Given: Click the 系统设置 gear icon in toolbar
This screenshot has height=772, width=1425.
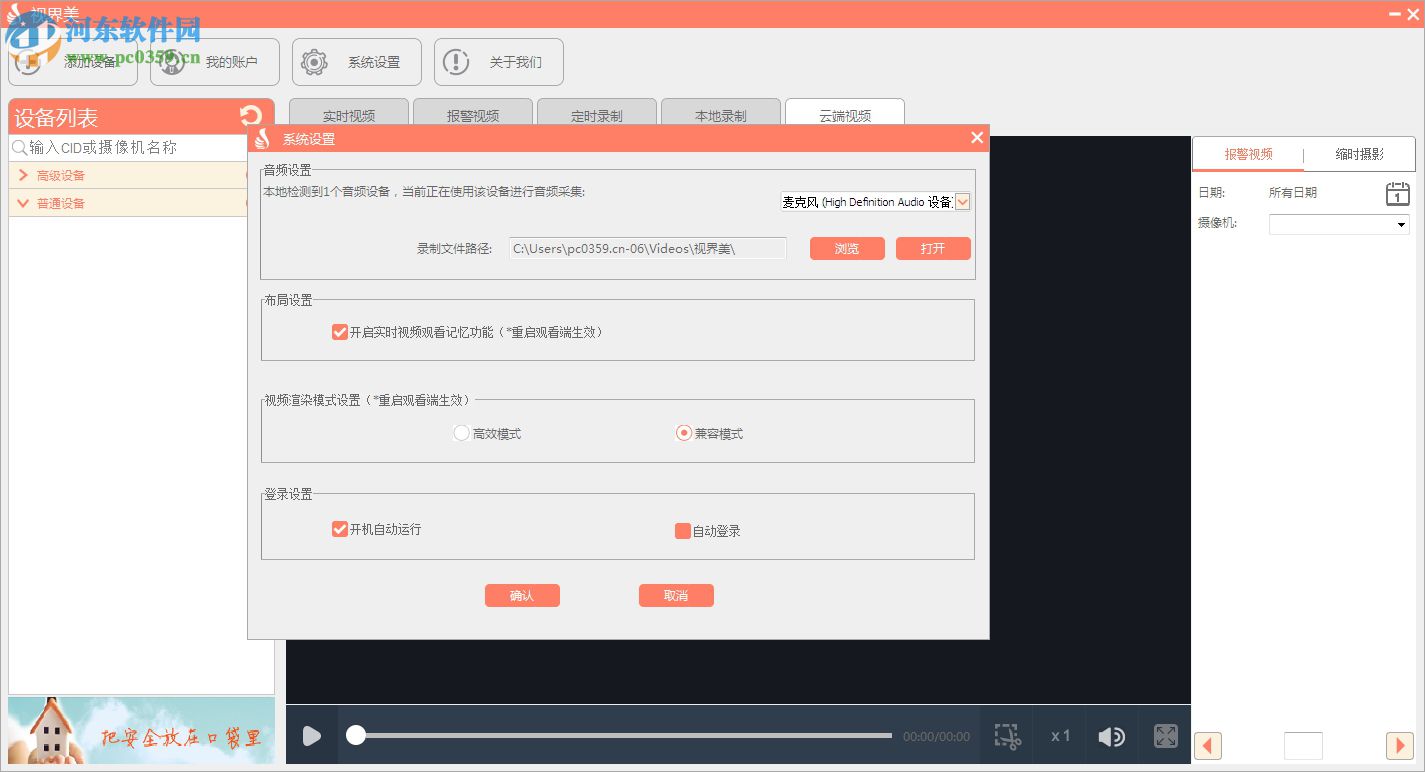Looking at the screenshot, I should coord(314,61).
